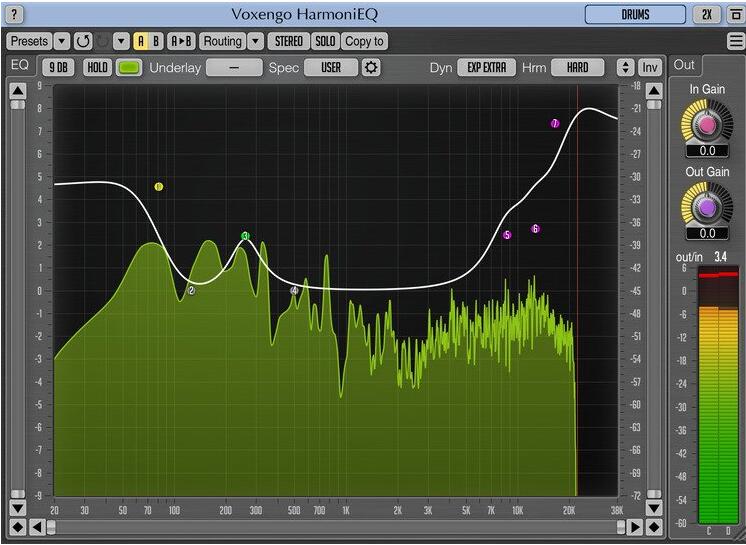Click the DRUMS instance name field
The image size is (746, 545).
[635, 15]
